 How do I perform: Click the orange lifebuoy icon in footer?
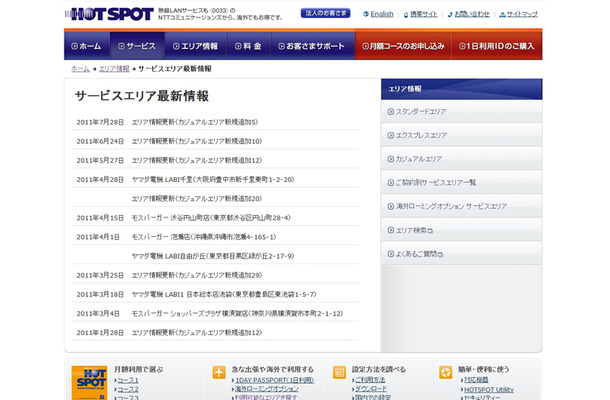point(445,372)
